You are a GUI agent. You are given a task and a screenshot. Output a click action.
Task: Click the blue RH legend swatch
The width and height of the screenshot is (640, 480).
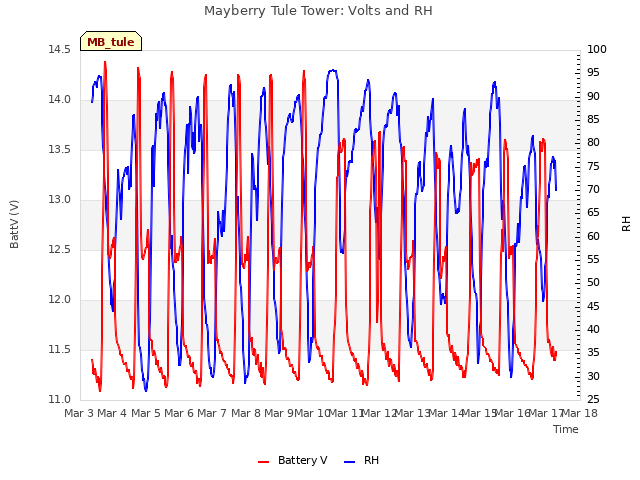(350, 462)
